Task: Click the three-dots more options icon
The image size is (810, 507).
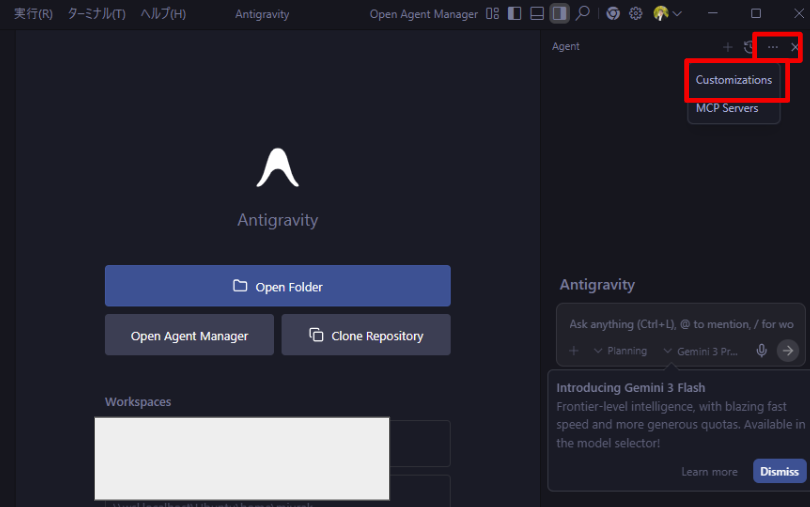Action: point(772,47)
